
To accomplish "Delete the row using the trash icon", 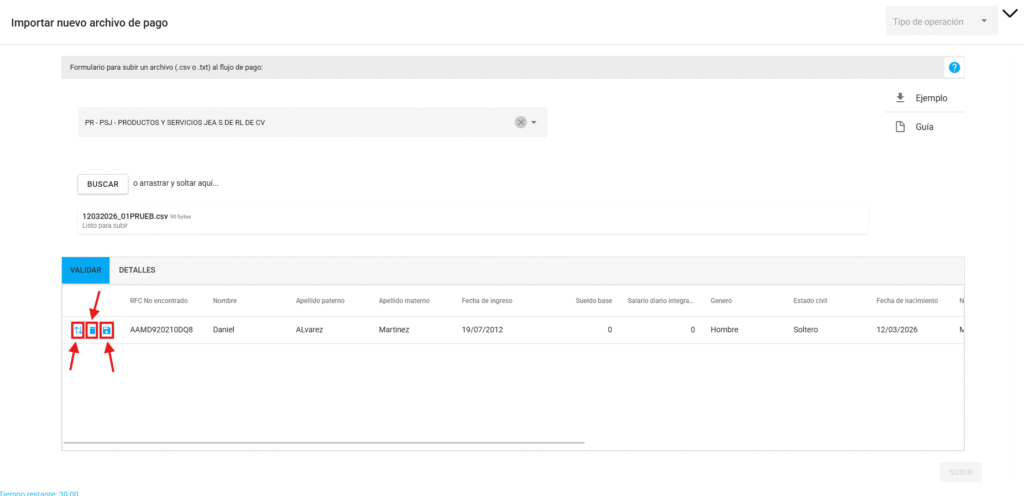I will (92, 330).
